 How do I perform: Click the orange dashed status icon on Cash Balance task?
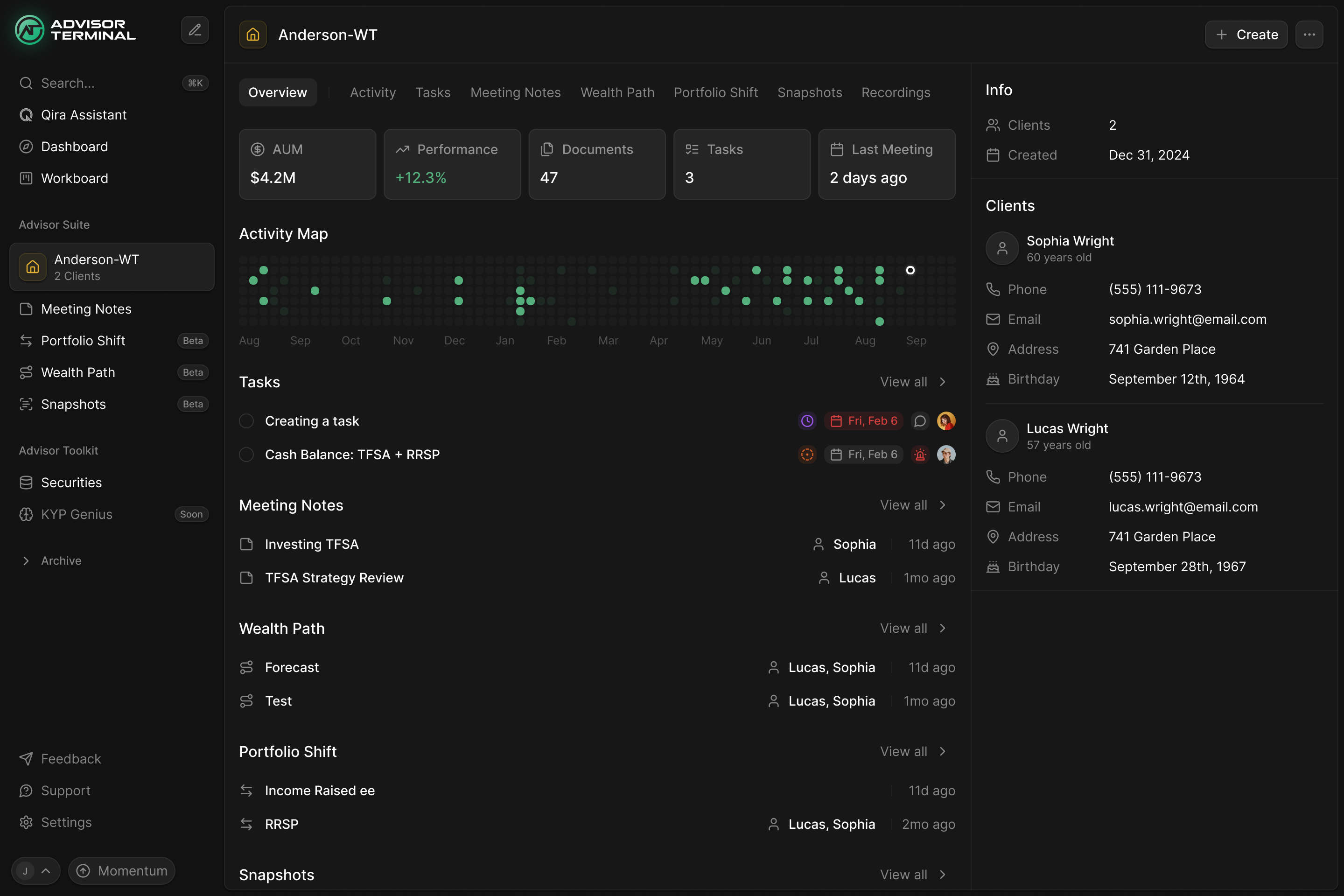(807, 455)
